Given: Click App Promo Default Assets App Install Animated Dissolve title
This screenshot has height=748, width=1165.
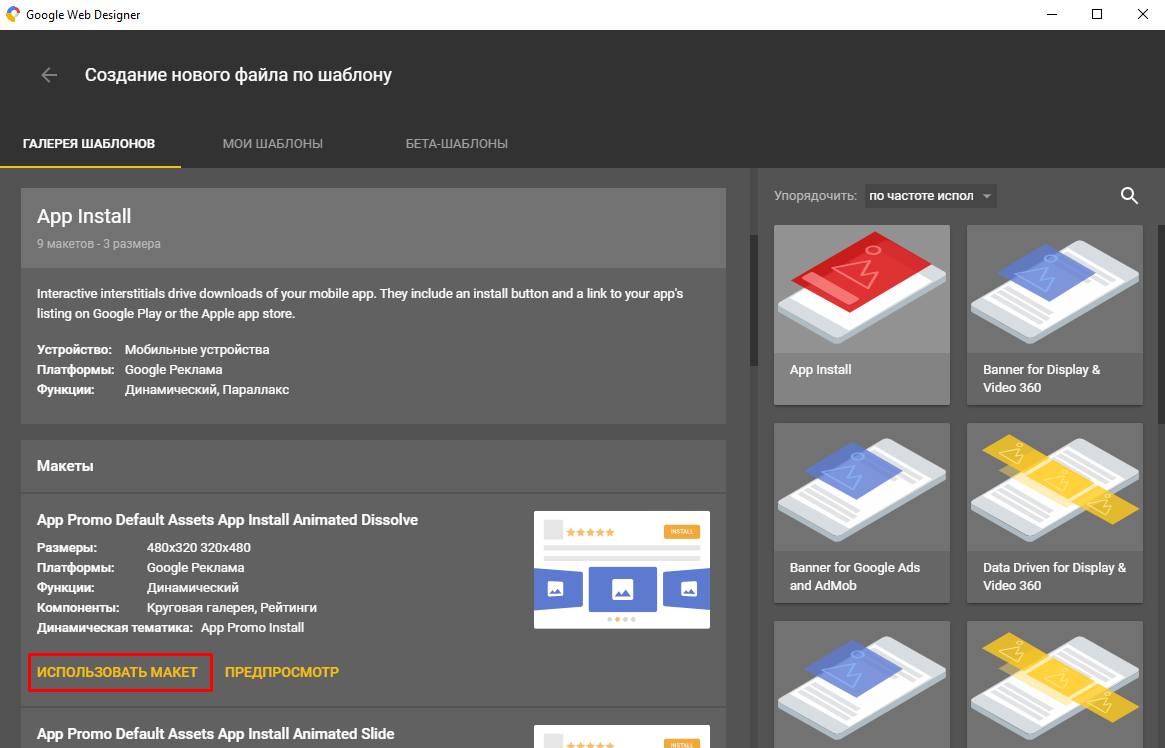Looking at the screenshot, I should tap(227, 520).
